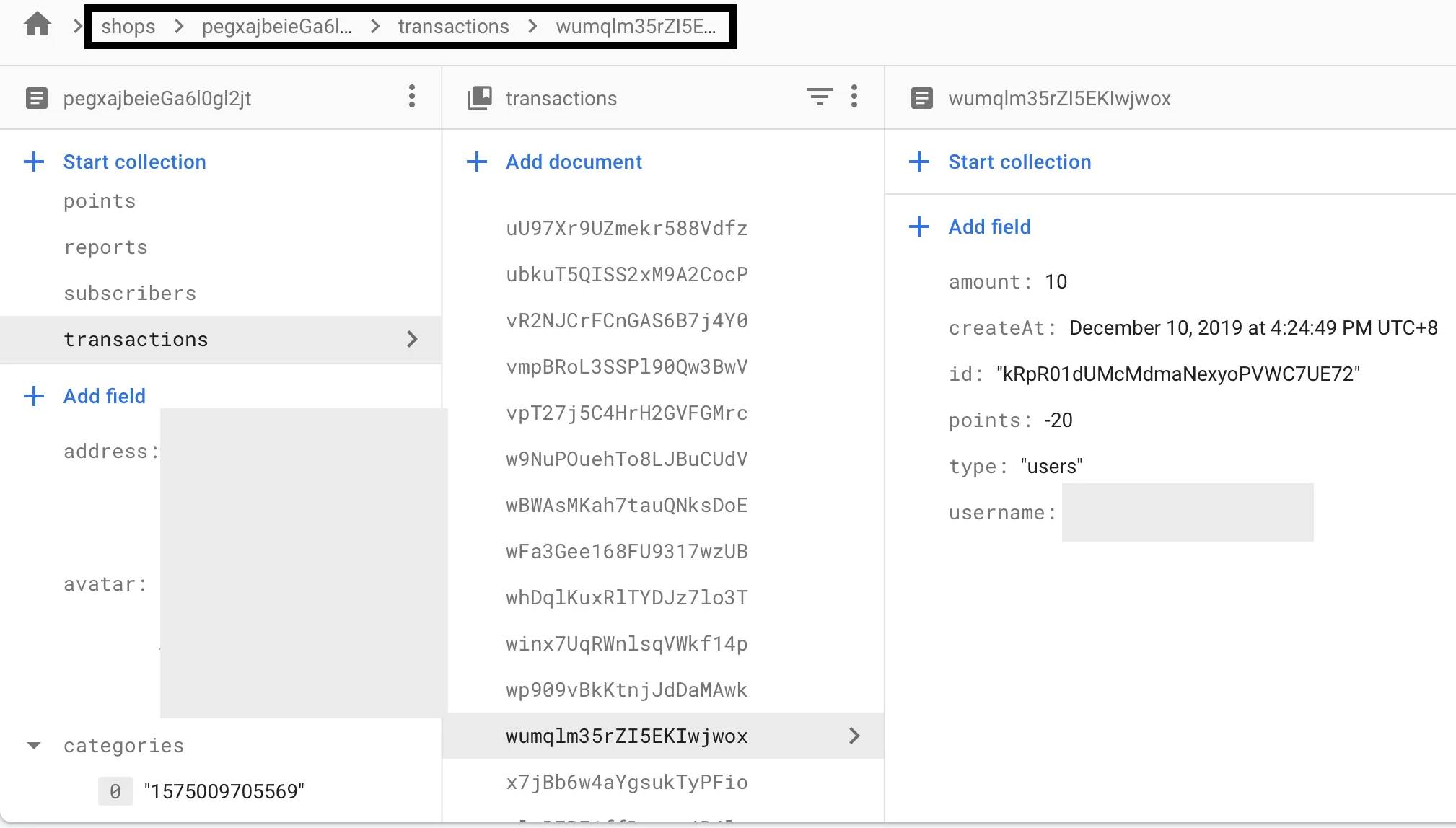
Task: Open the subscribers collection
Action: (x=130, y=294)
